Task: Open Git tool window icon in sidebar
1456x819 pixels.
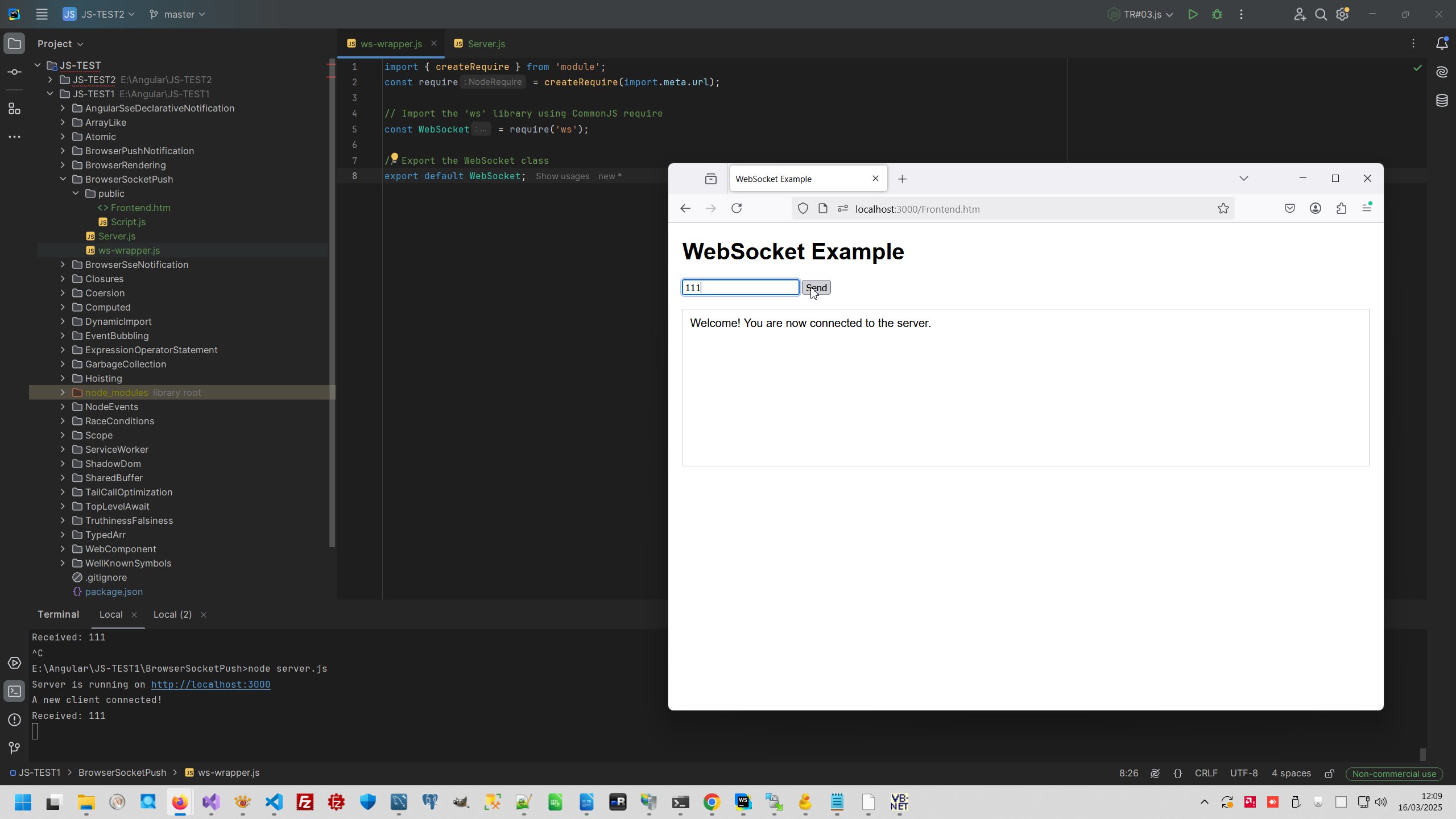Action: click(14, 748)
